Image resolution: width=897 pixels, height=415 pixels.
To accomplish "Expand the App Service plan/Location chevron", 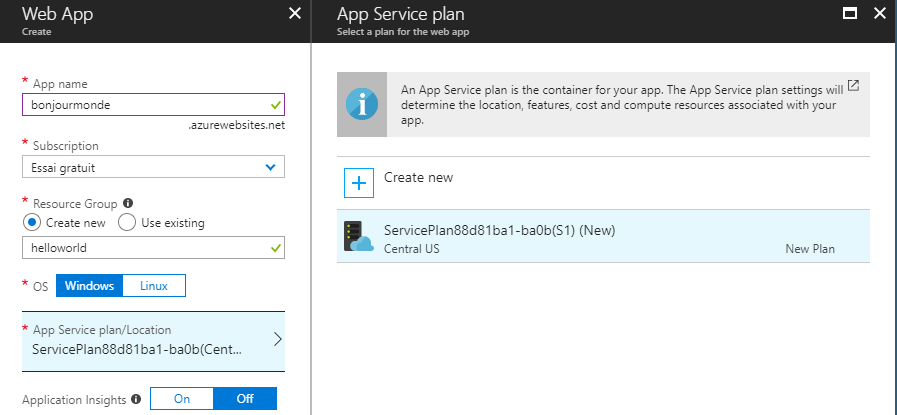I will (x=277, y=339).
